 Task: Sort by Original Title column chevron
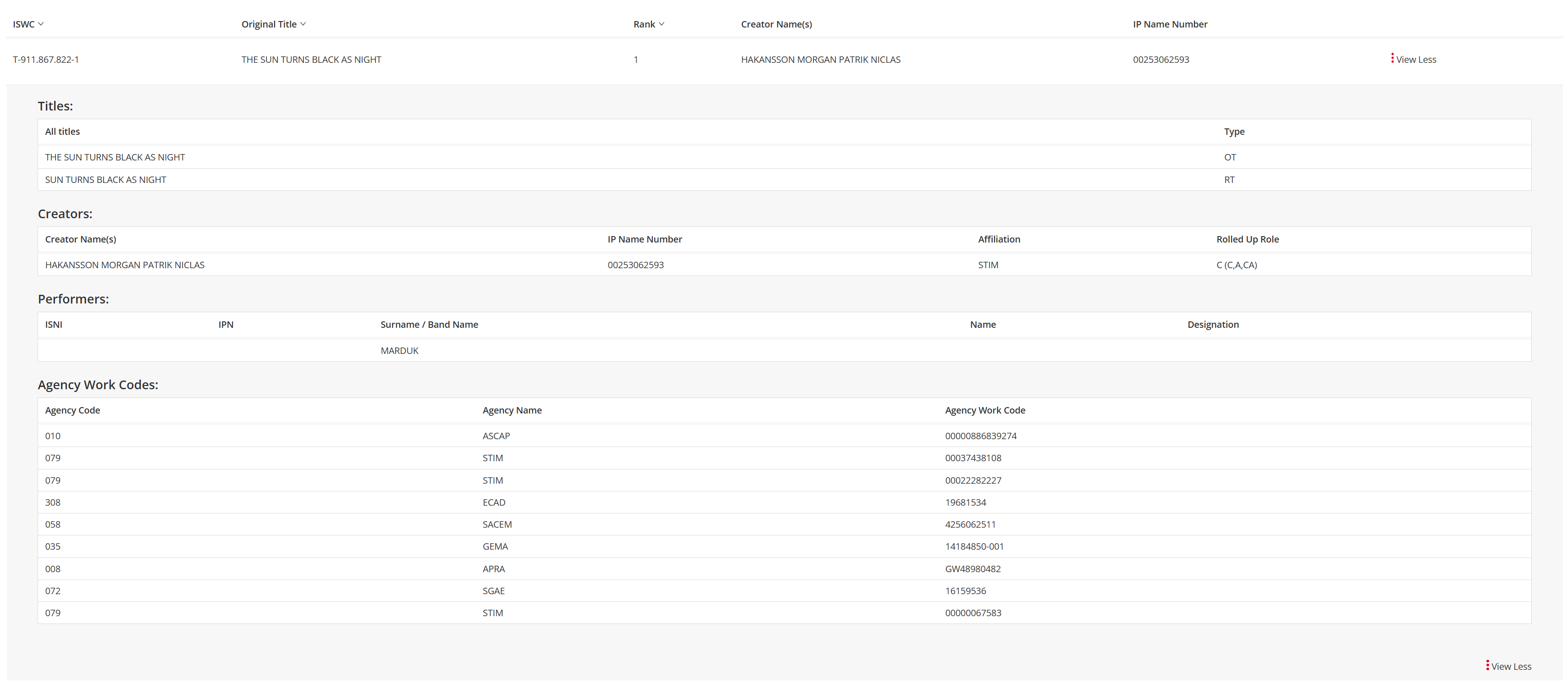[303, 24]
